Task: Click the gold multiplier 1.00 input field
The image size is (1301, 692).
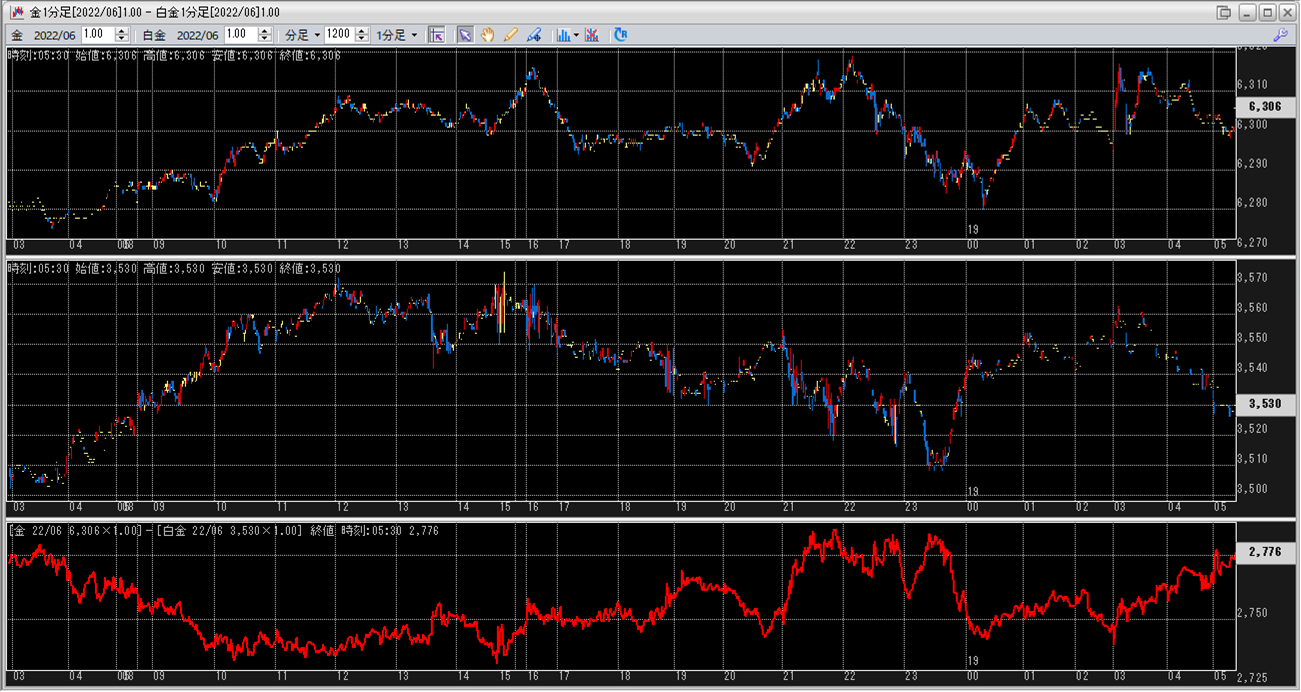Action: point(98,34)
